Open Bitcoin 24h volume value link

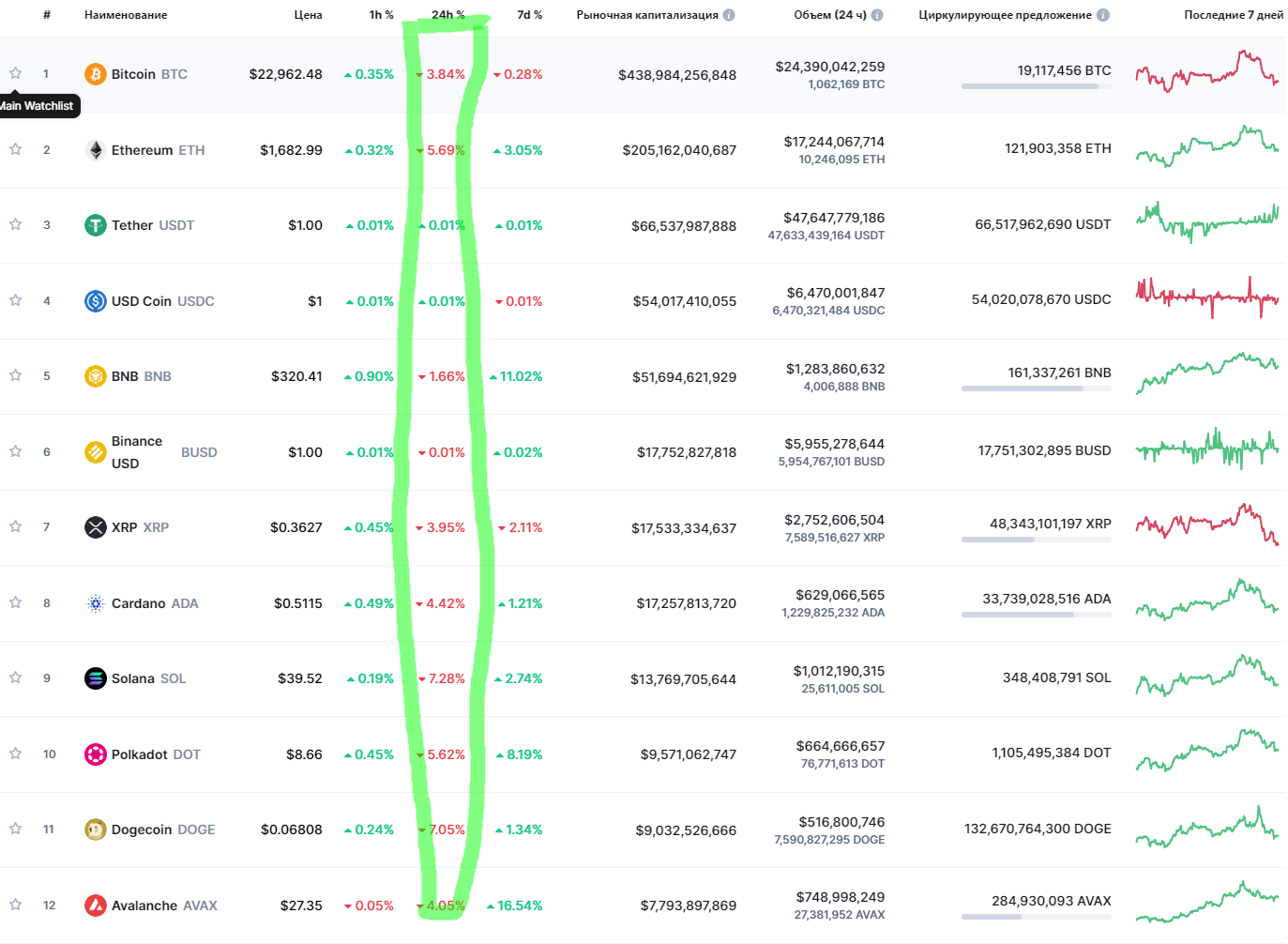(829, 67)
